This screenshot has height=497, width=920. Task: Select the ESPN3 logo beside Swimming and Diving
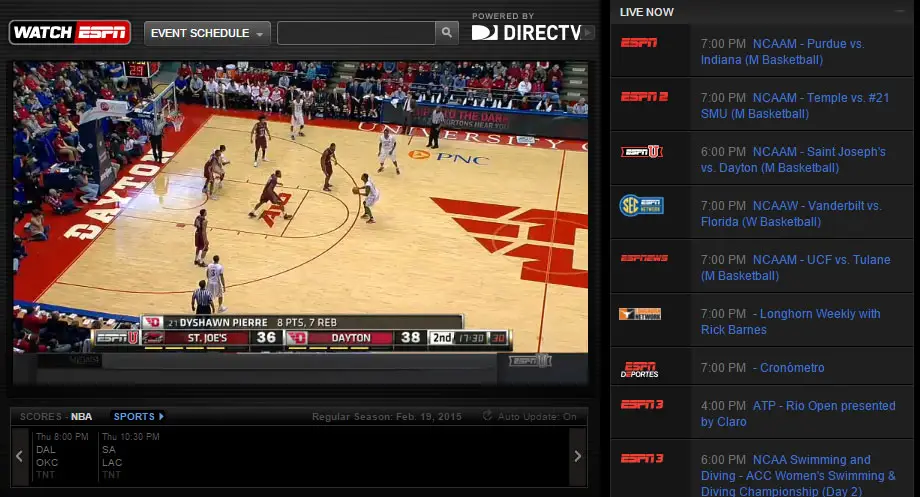click(x=642, y=458)
